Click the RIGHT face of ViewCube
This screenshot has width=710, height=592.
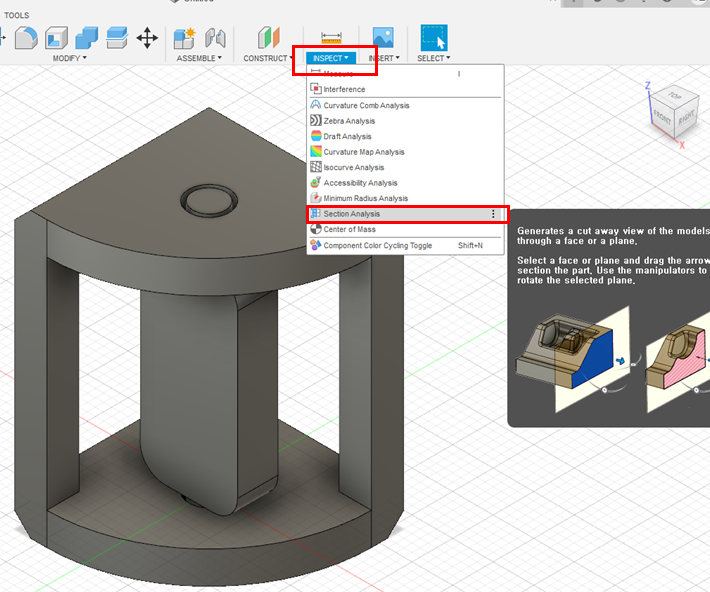click(x=686, y=117)
